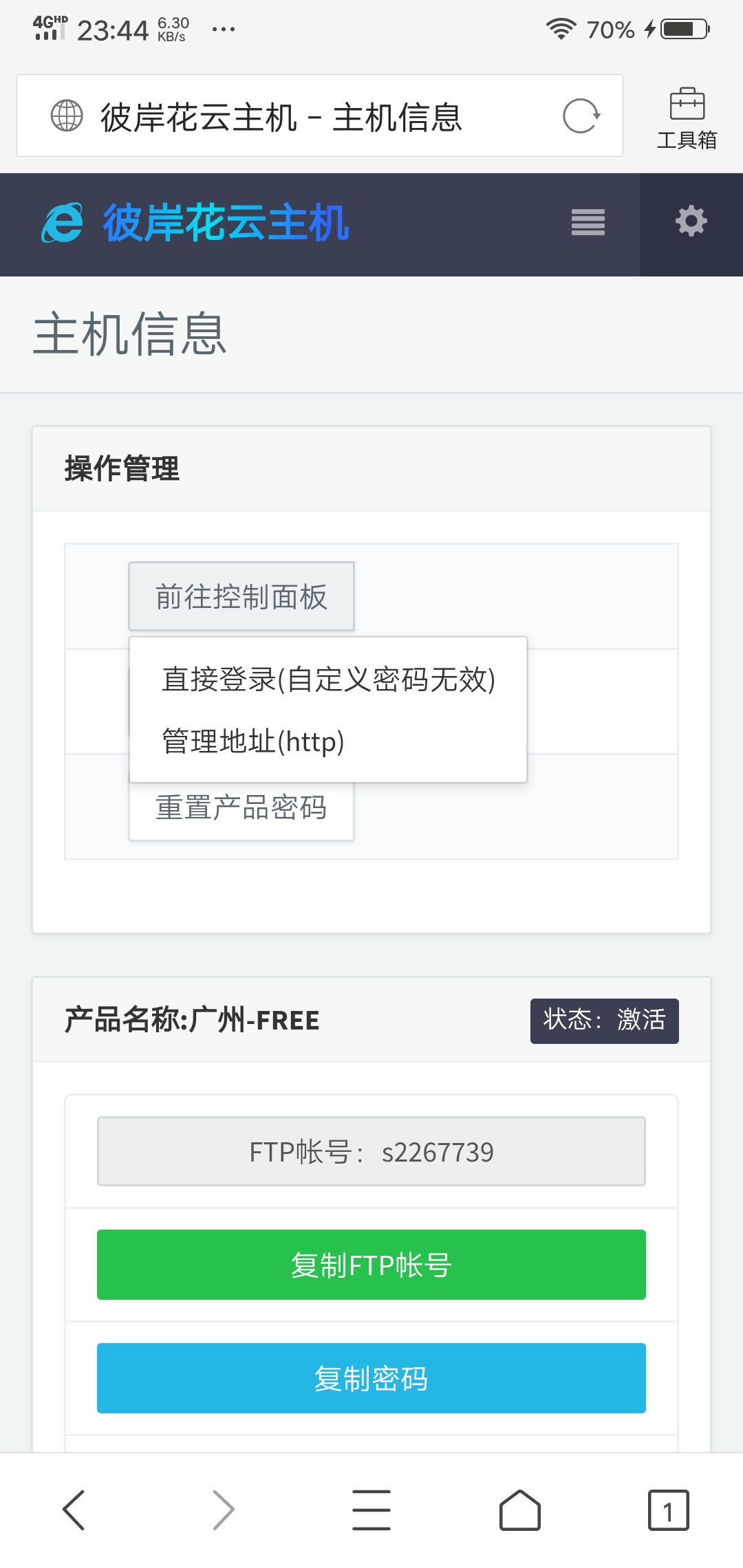Click the 彼岸花云主机 logo
The image size is (743, 1568).
point(195,223)
